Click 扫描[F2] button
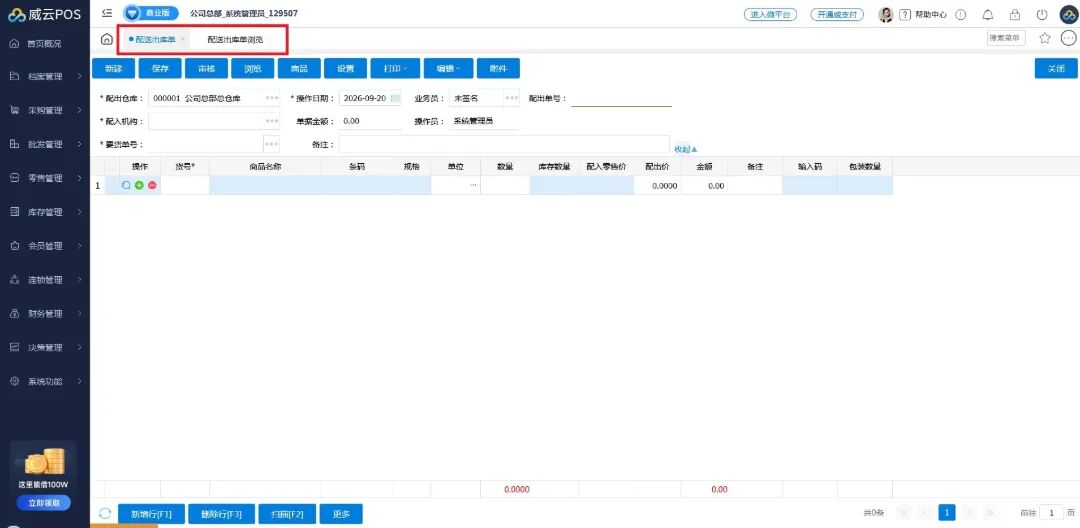Viewport: 1080px width, 528px height. click(x=287, y=514)
